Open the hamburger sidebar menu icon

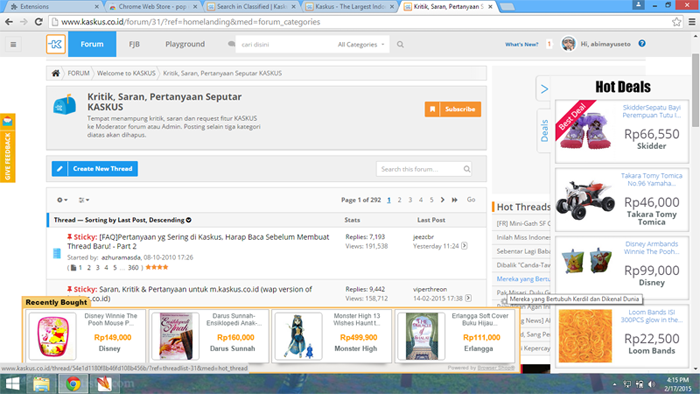tap(13, 44)
